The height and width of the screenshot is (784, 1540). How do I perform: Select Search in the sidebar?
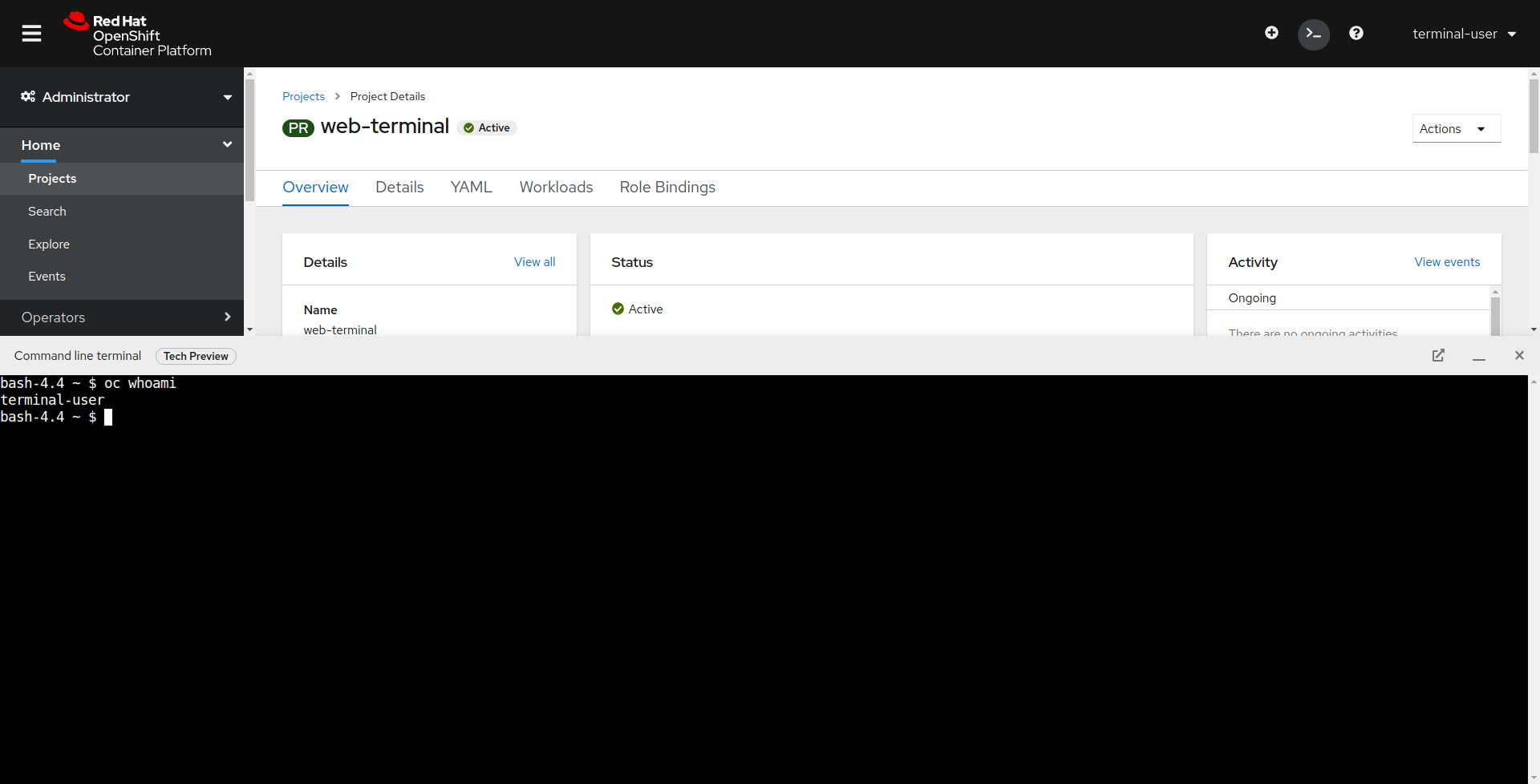click(122, 212)
